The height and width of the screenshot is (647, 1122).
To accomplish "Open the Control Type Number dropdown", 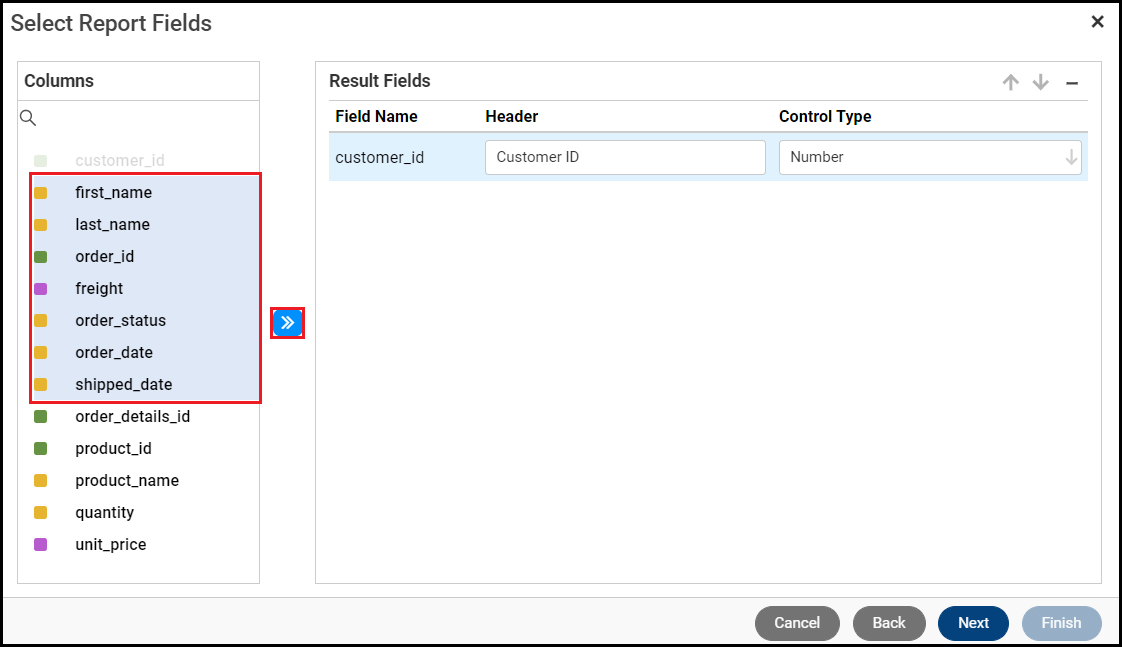I will pos(930,157).
